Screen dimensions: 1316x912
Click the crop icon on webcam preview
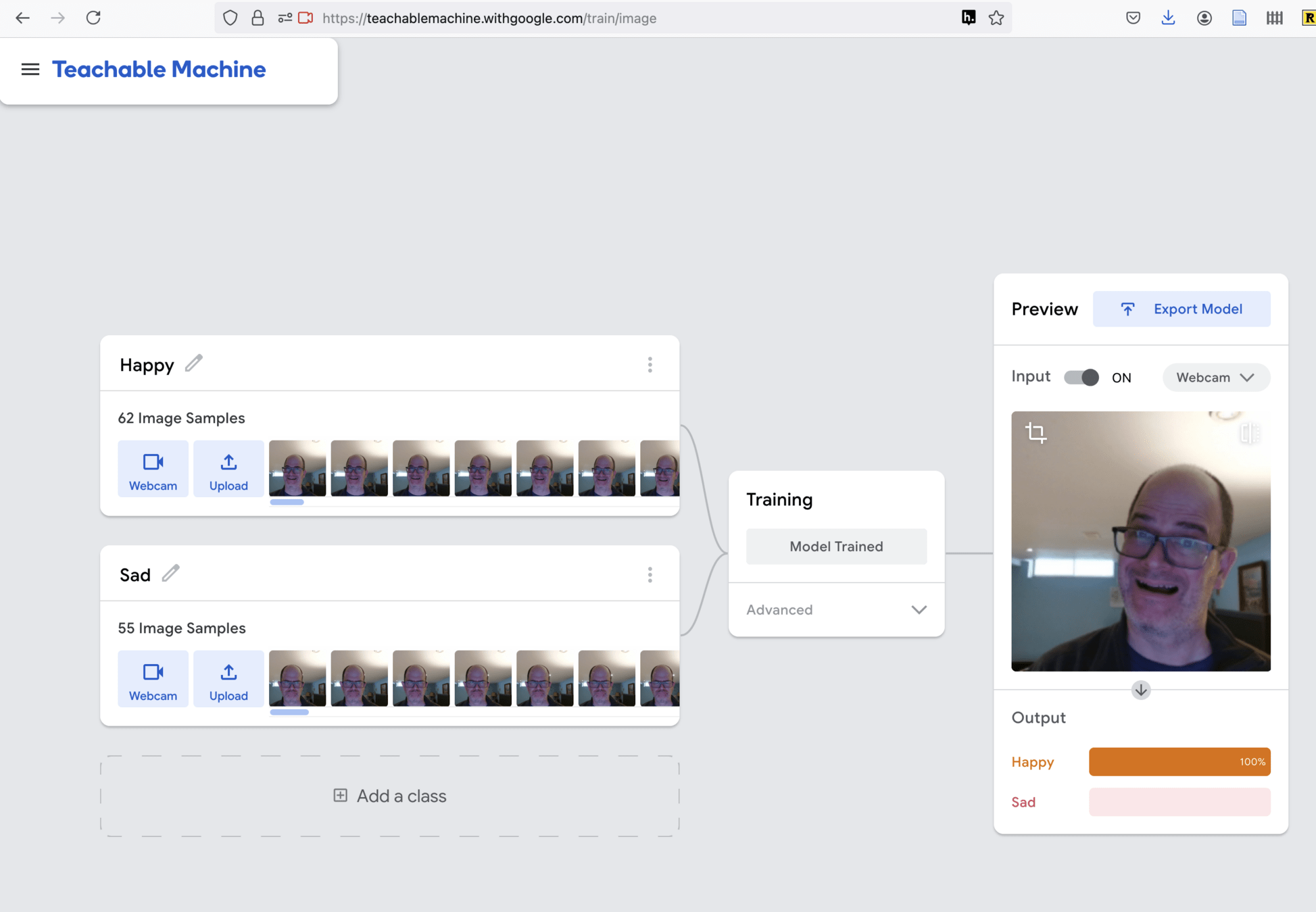tap(1035, 432)
